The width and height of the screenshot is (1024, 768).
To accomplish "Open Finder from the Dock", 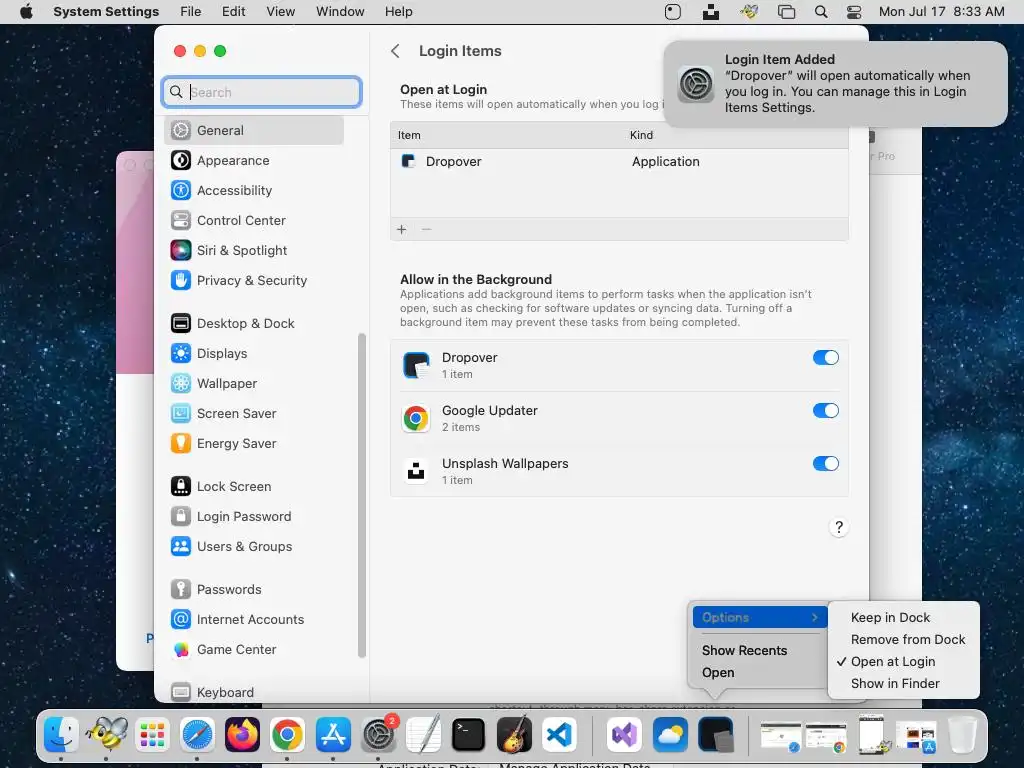I will pyautogui.click(x=61, y=735).
